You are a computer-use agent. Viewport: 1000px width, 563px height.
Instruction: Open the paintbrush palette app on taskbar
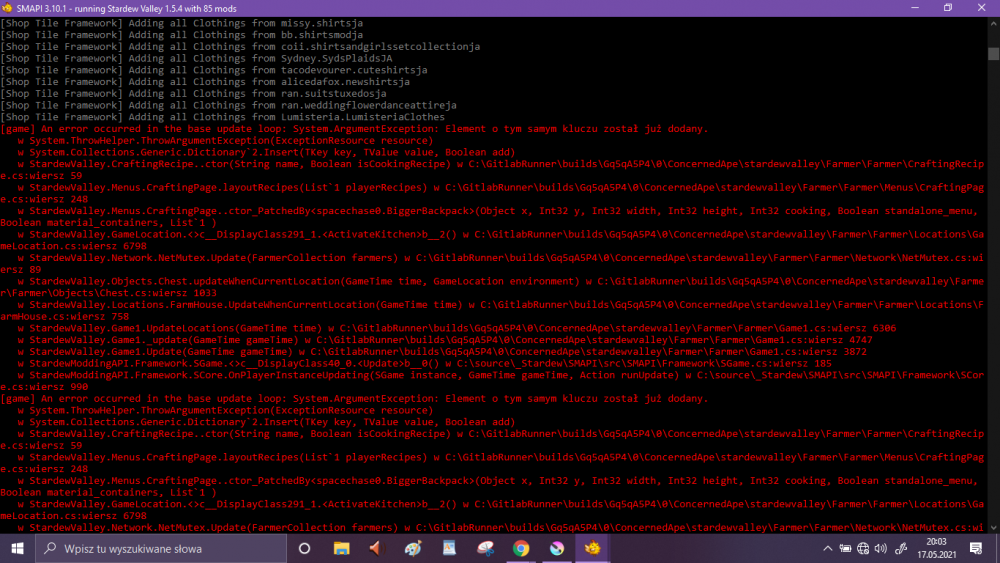485,548
